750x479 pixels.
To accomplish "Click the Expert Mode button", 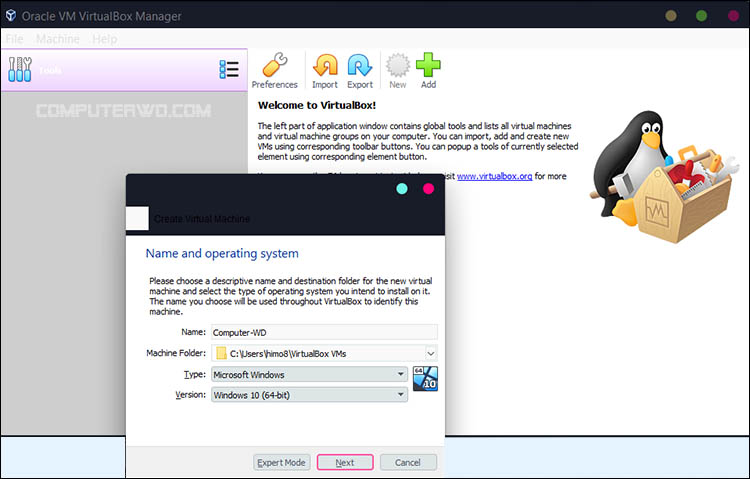I will click(282, 462).
